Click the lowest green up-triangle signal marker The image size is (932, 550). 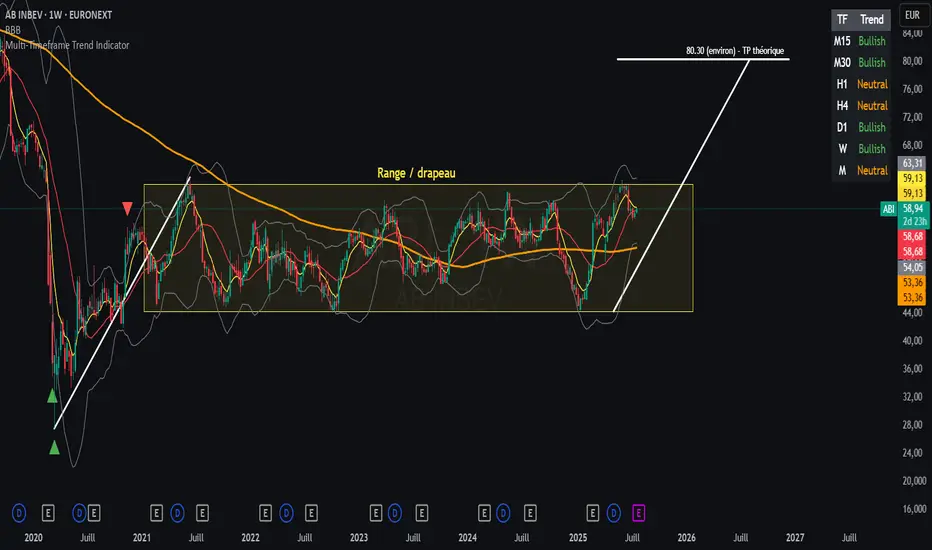point(54,447)
